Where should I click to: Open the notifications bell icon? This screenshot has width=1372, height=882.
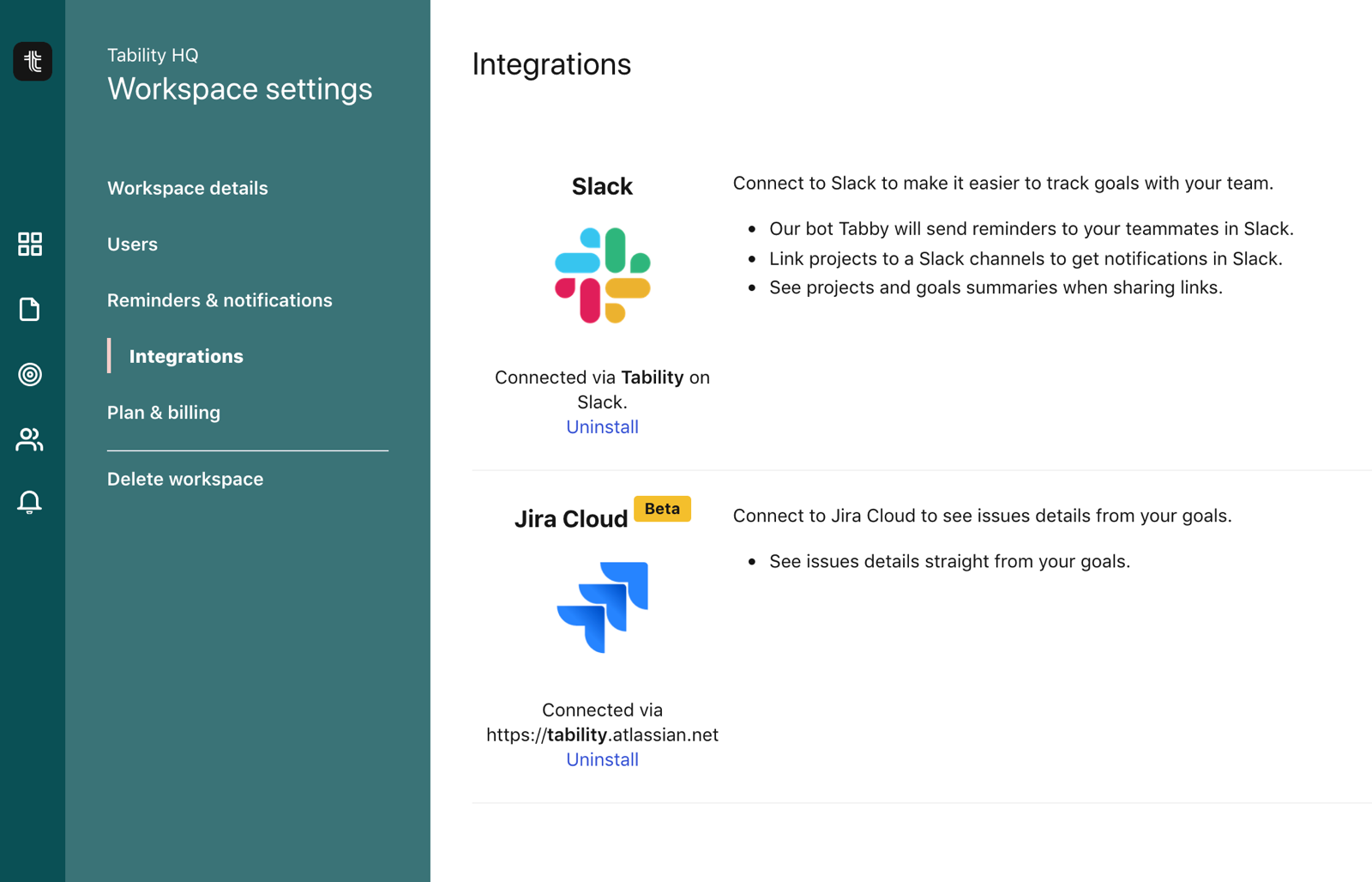pos(30,502)
